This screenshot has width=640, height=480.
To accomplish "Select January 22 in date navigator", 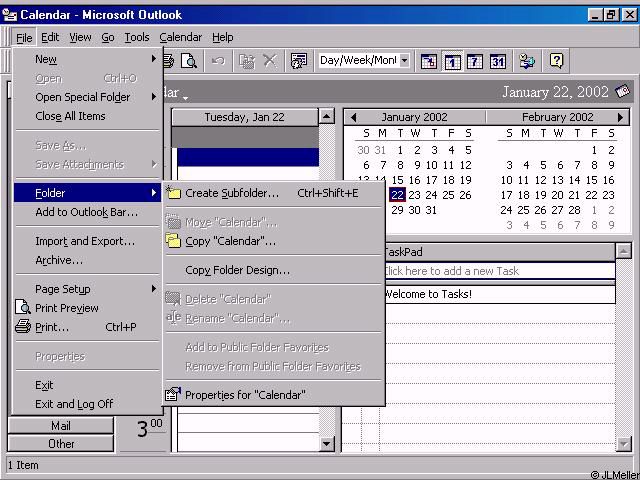I will pos(397,195).
